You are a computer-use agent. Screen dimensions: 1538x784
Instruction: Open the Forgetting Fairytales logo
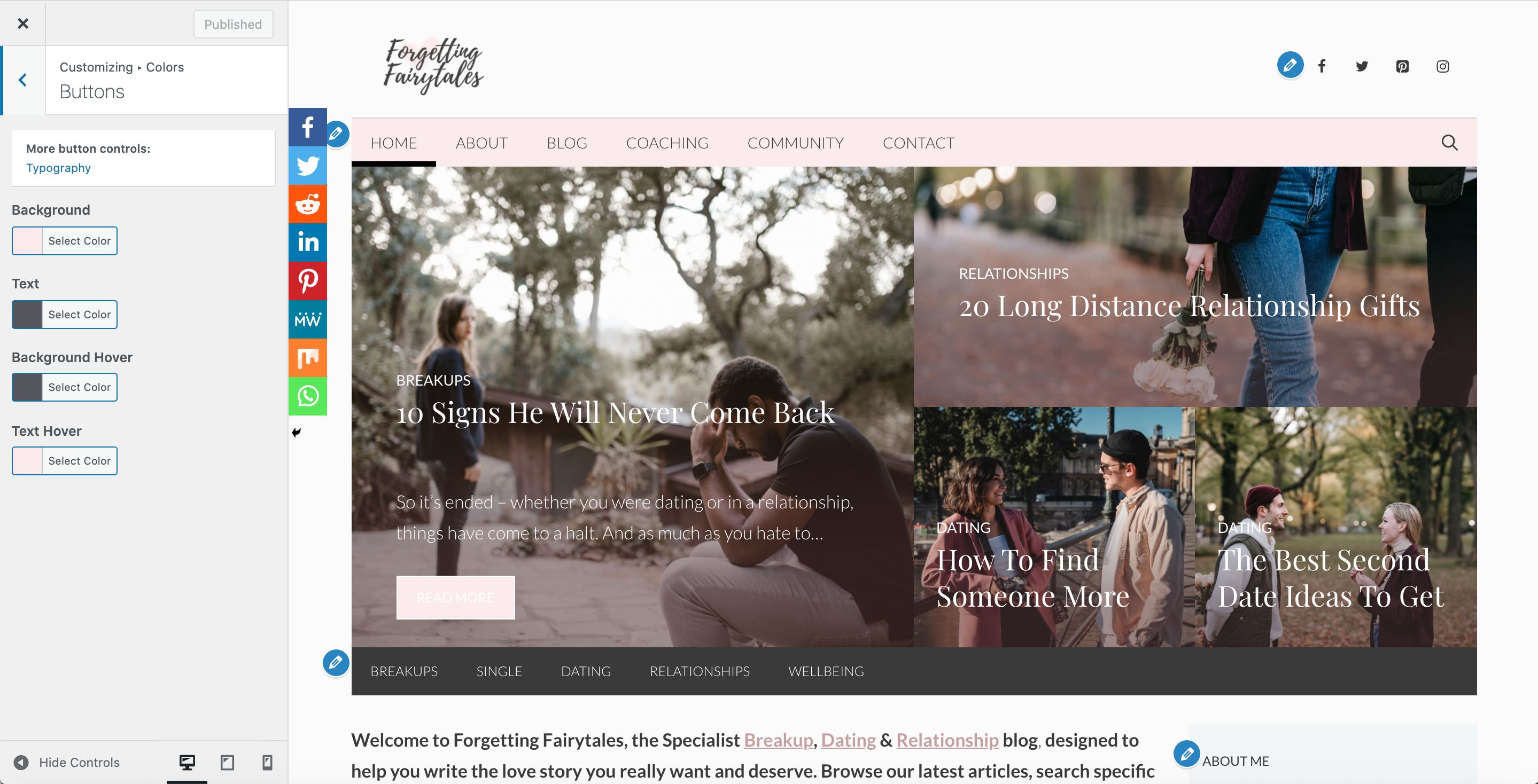pyautogui.click(x=433, y=65)
